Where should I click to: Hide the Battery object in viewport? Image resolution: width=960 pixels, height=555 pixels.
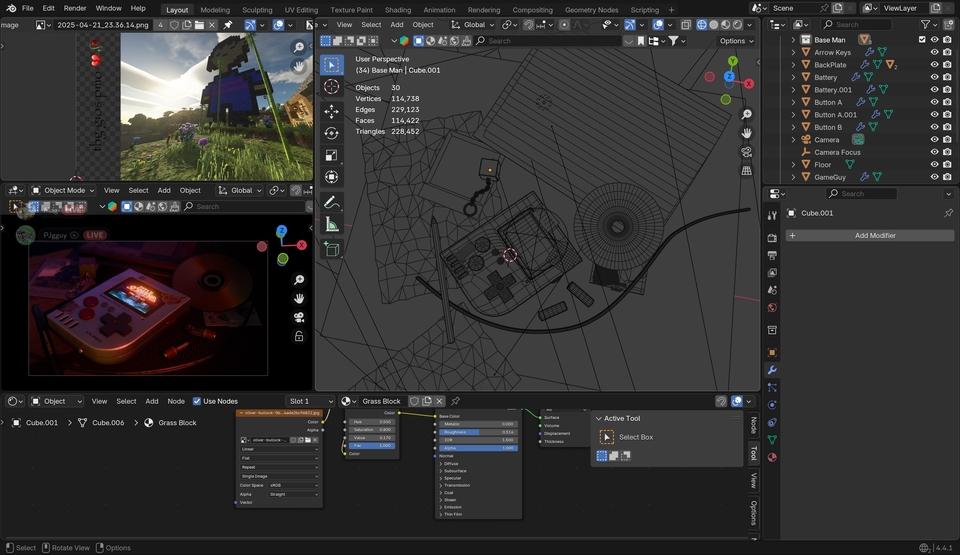click(x=934, y=77)
